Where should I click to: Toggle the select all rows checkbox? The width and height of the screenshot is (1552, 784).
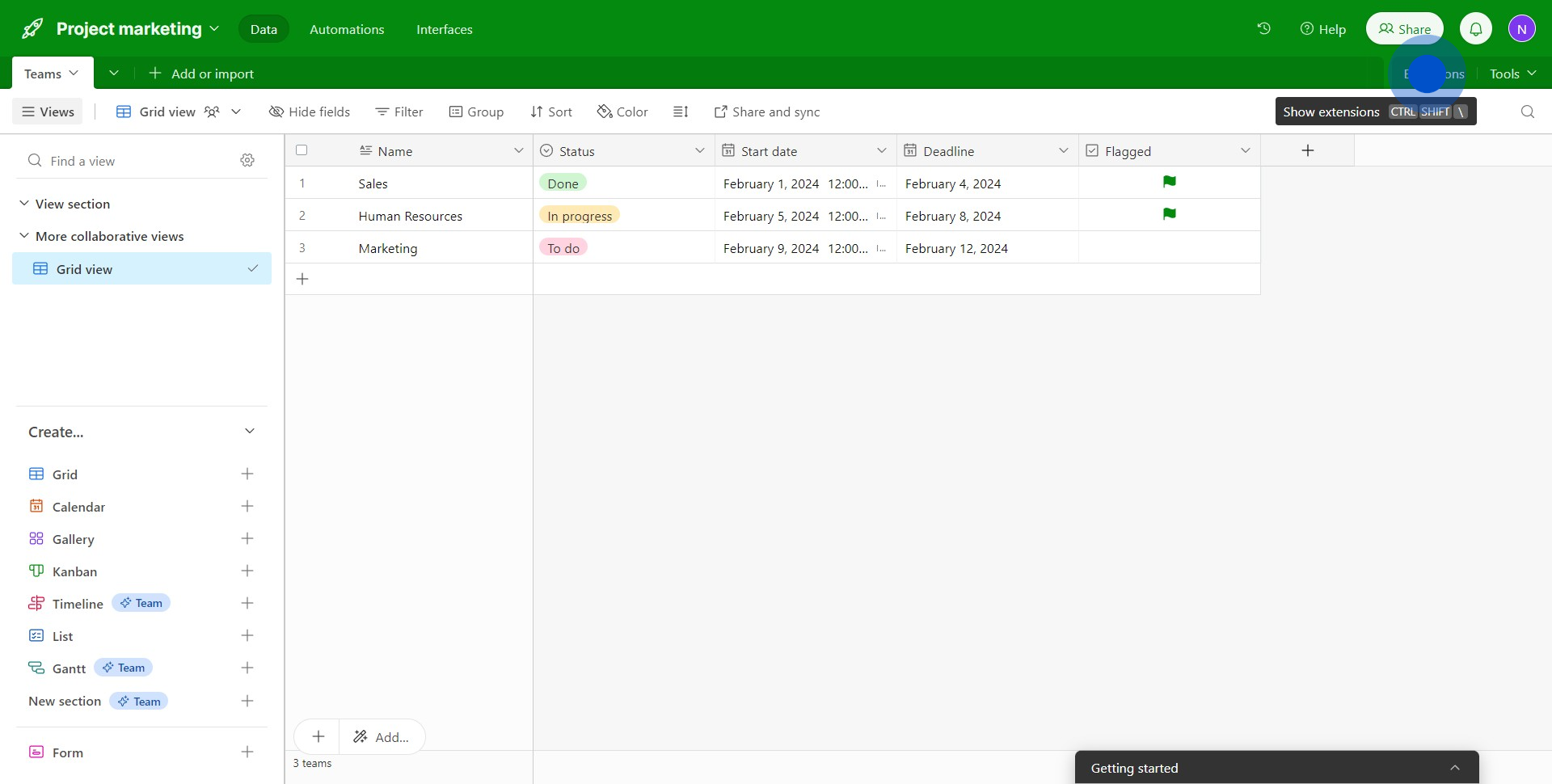coord(302,150)
